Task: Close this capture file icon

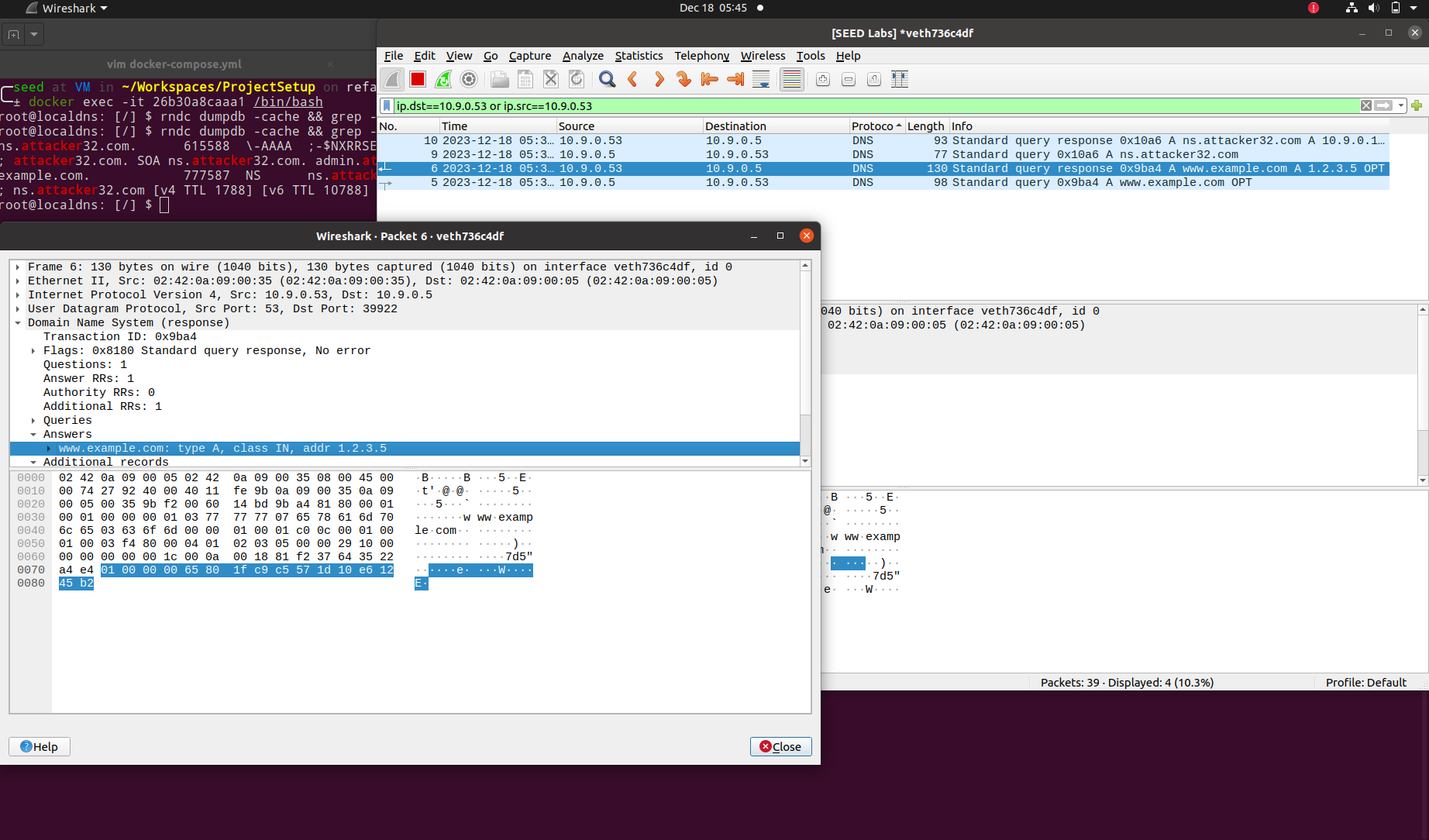Action: pyautogui.click(x=551, y=79)
